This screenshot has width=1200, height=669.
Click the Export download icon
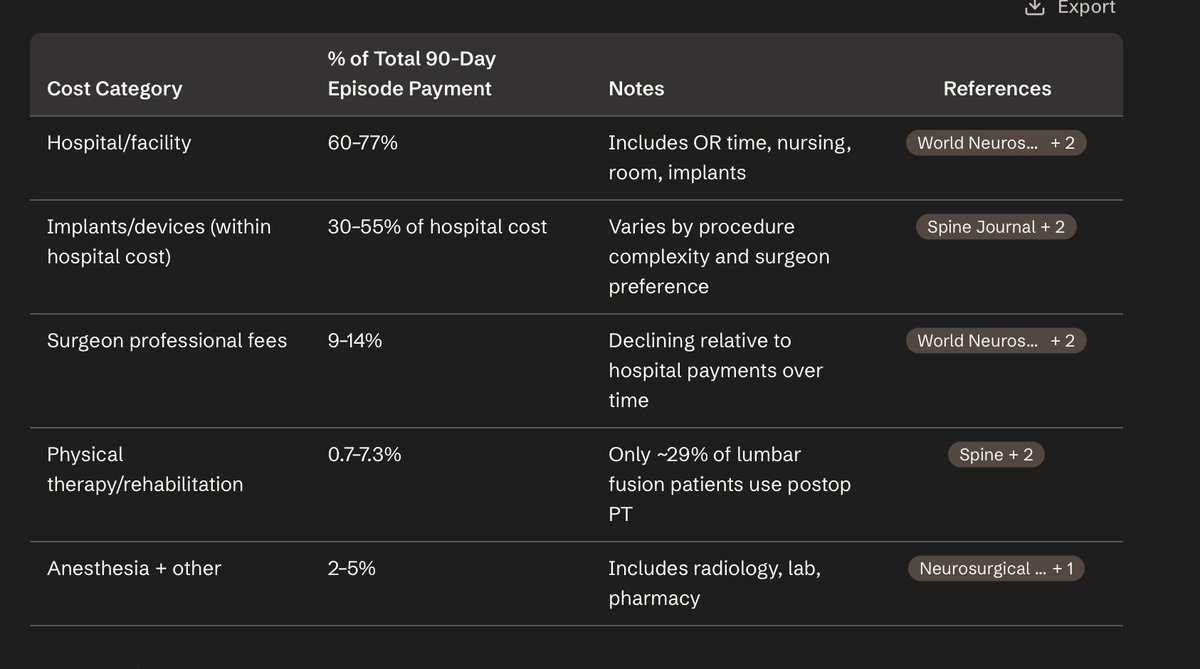point(1034,7)
